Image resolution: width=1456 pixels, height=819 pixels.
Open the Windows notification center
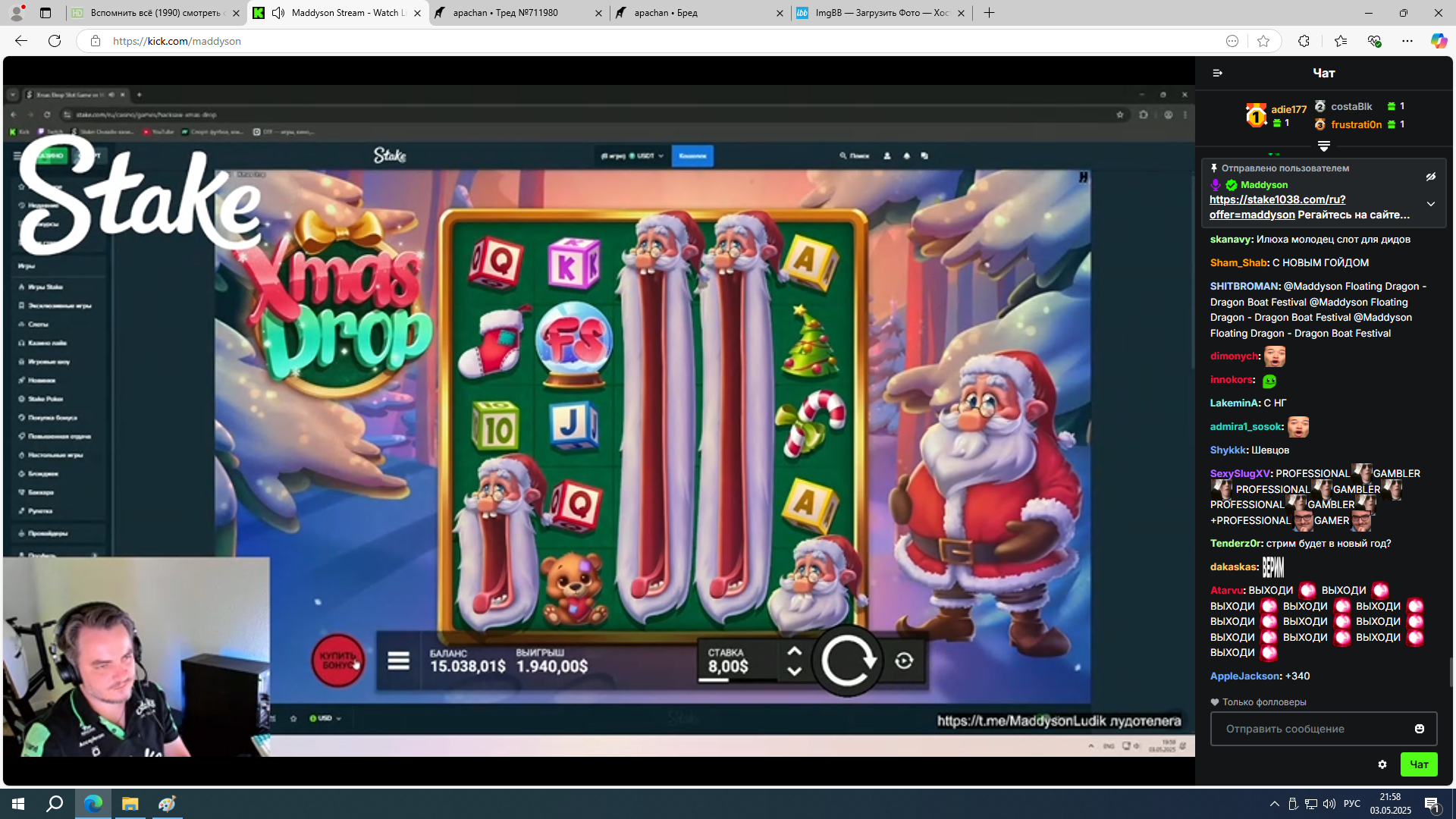[1432, 804]
